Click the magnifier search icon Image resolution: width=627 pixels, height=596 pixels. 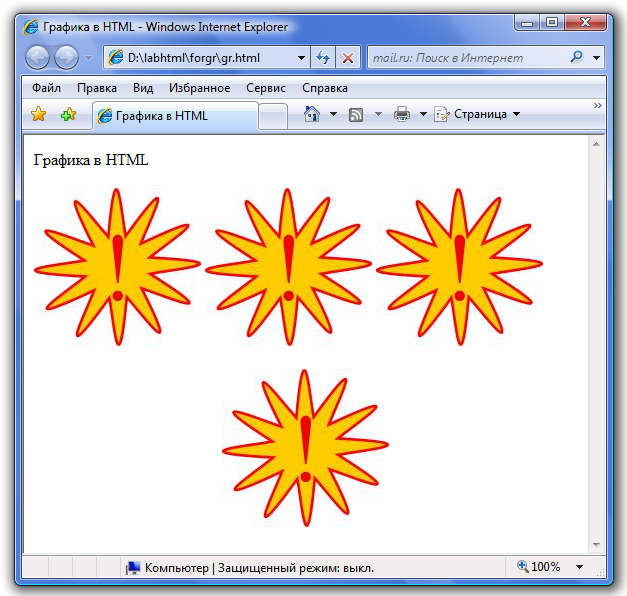pos(576,57)
